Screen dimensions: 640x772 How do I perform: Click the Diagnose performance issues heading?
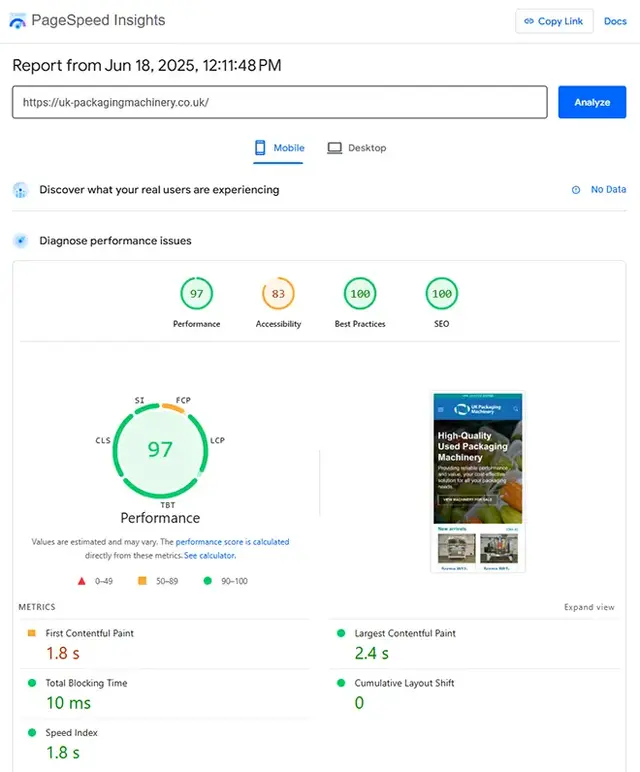115,241
